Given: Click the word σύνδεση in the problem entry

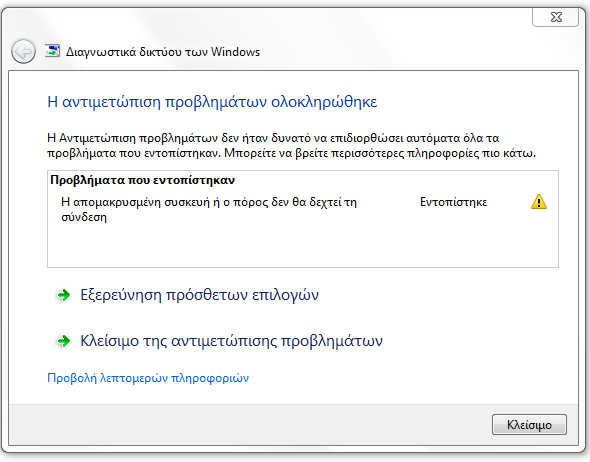Looking at the screenshot, I should 84,217.
